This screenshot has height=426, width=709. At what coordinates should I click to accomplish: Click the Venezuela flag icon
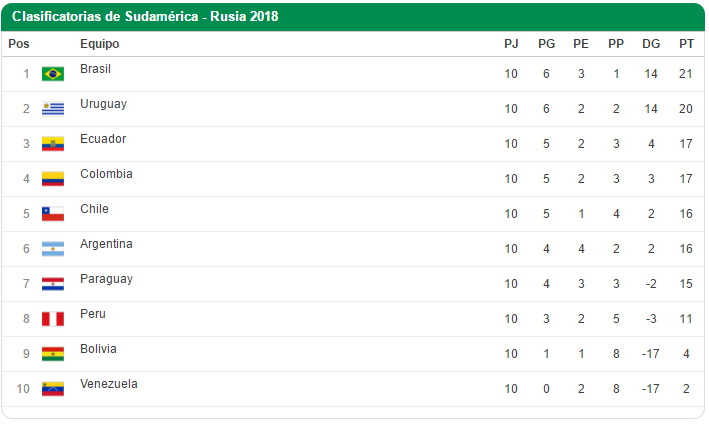pos(53,389)
